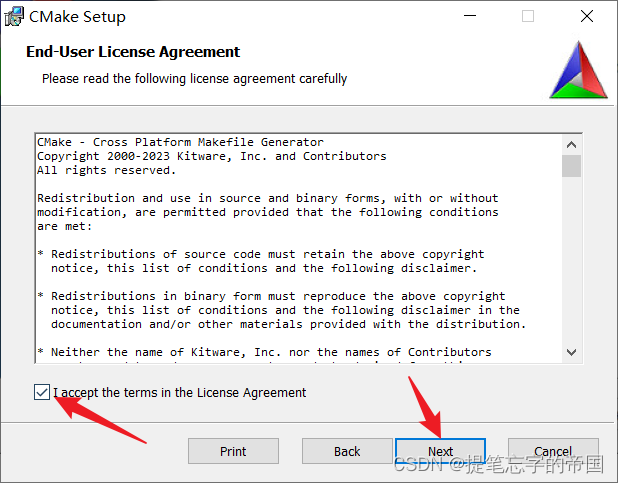The width and height of the screenshot is (618, 483).
Task: Click the 'CMake Setup' window title text
Action: coord(77,17)
